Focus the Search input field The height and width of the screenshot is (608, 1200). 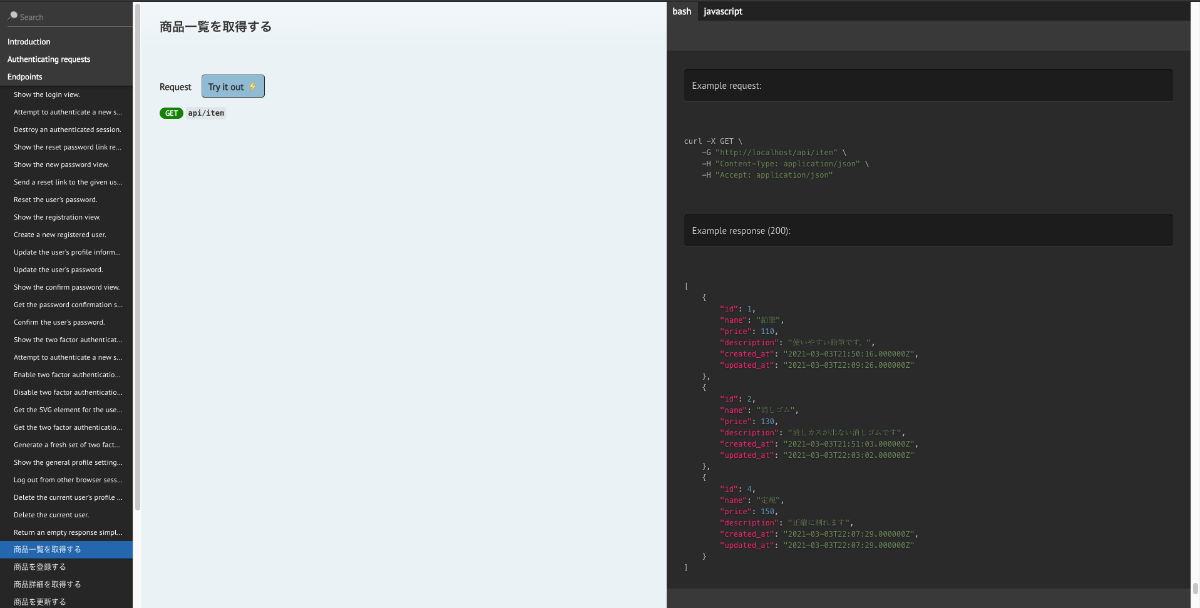pos(72,17)
